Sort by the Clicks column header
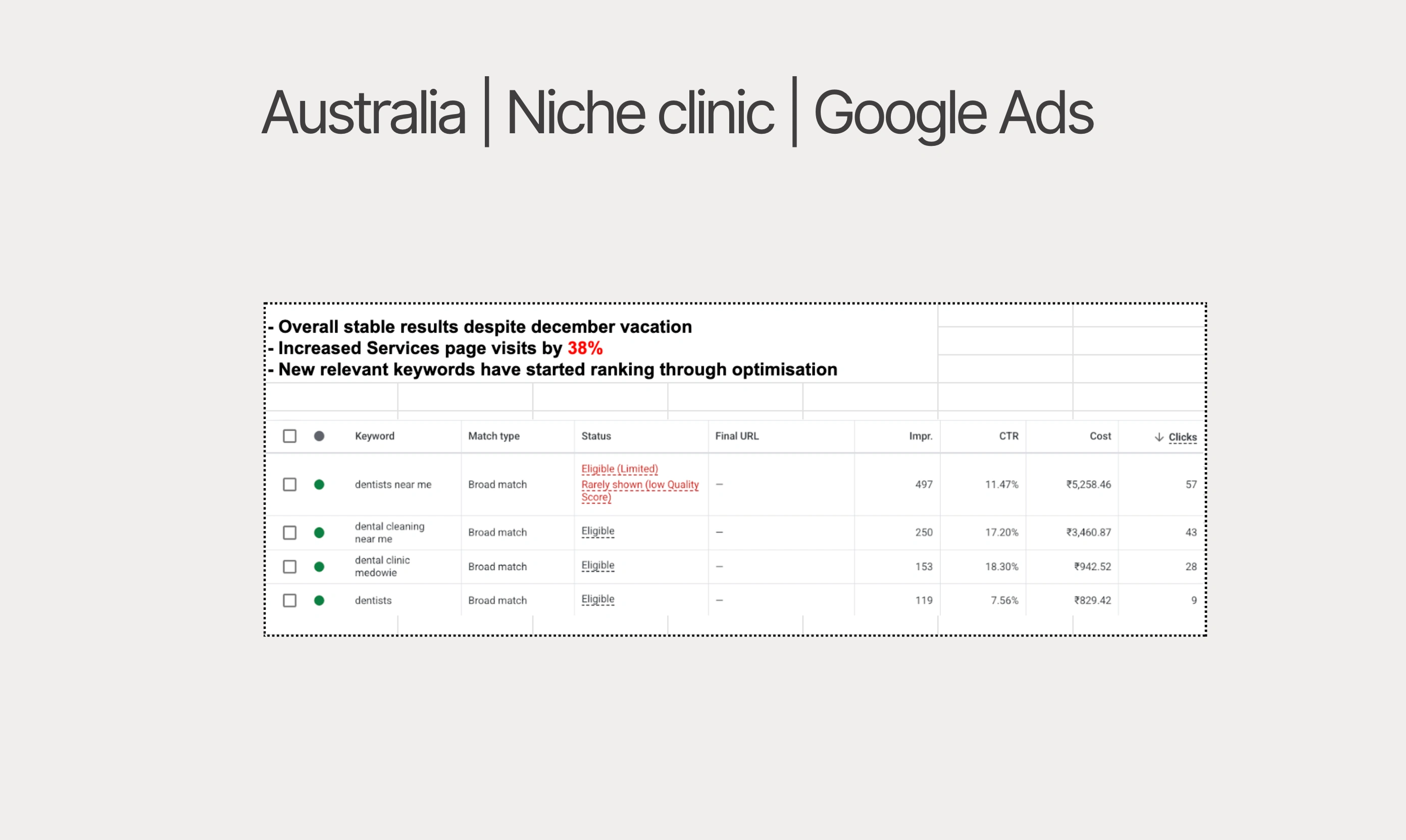The width and height of the screenshot is (1406, 840). 1182,437
